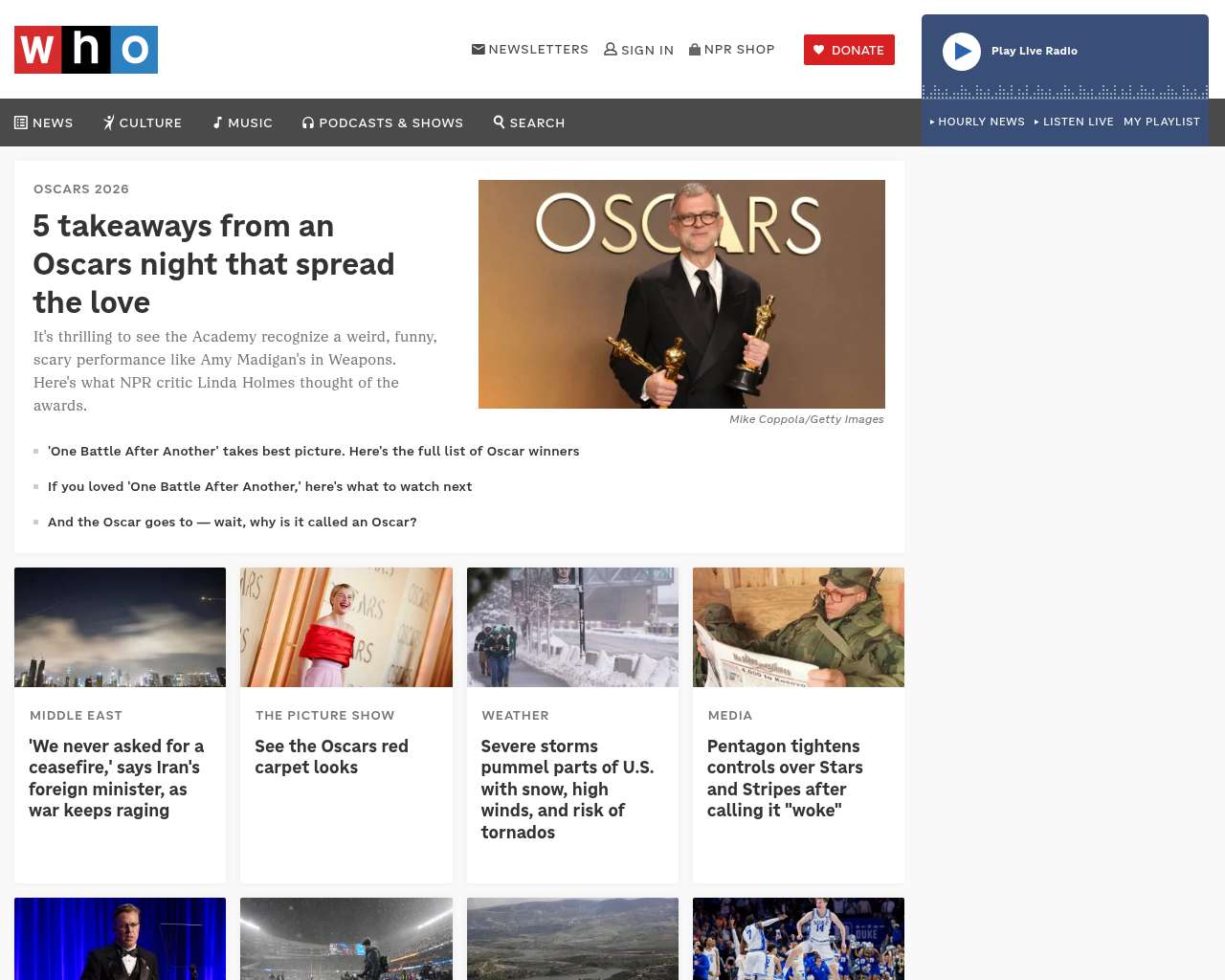This screenshot has width=1225, height=980.
Task: Open the '5 takeaways from an Oscars night' headline
Action: [213, 264]
